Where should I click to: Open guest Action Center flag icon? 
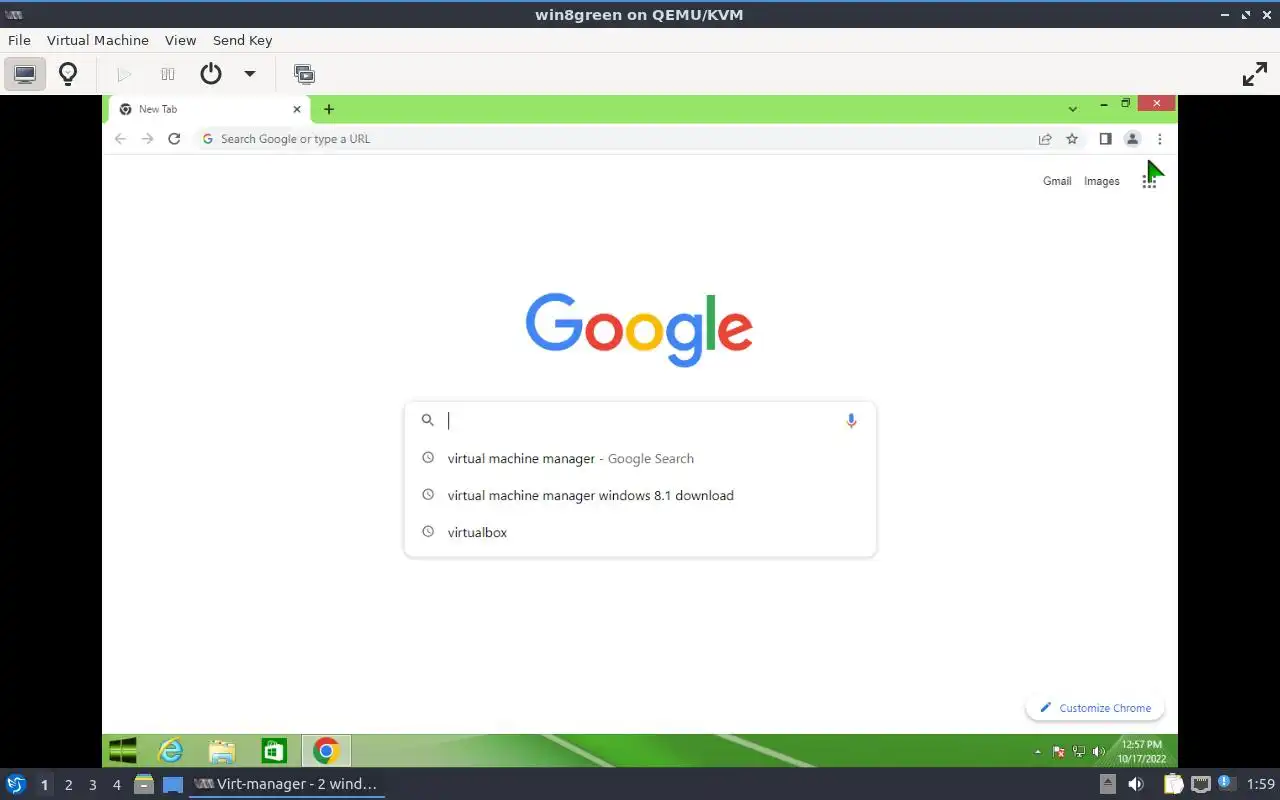tap(1058, 752)
